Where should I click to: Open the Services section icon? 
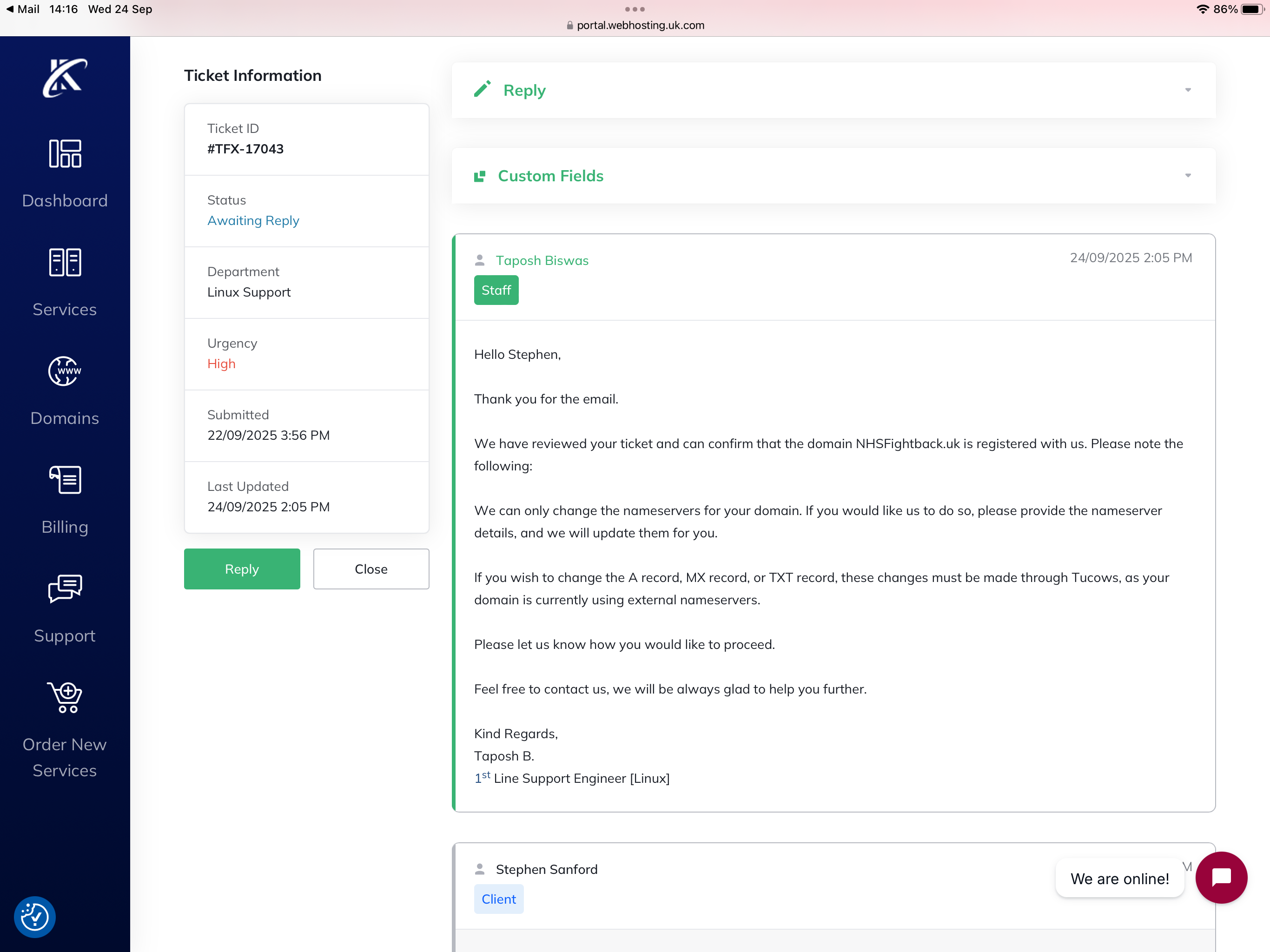65,262
